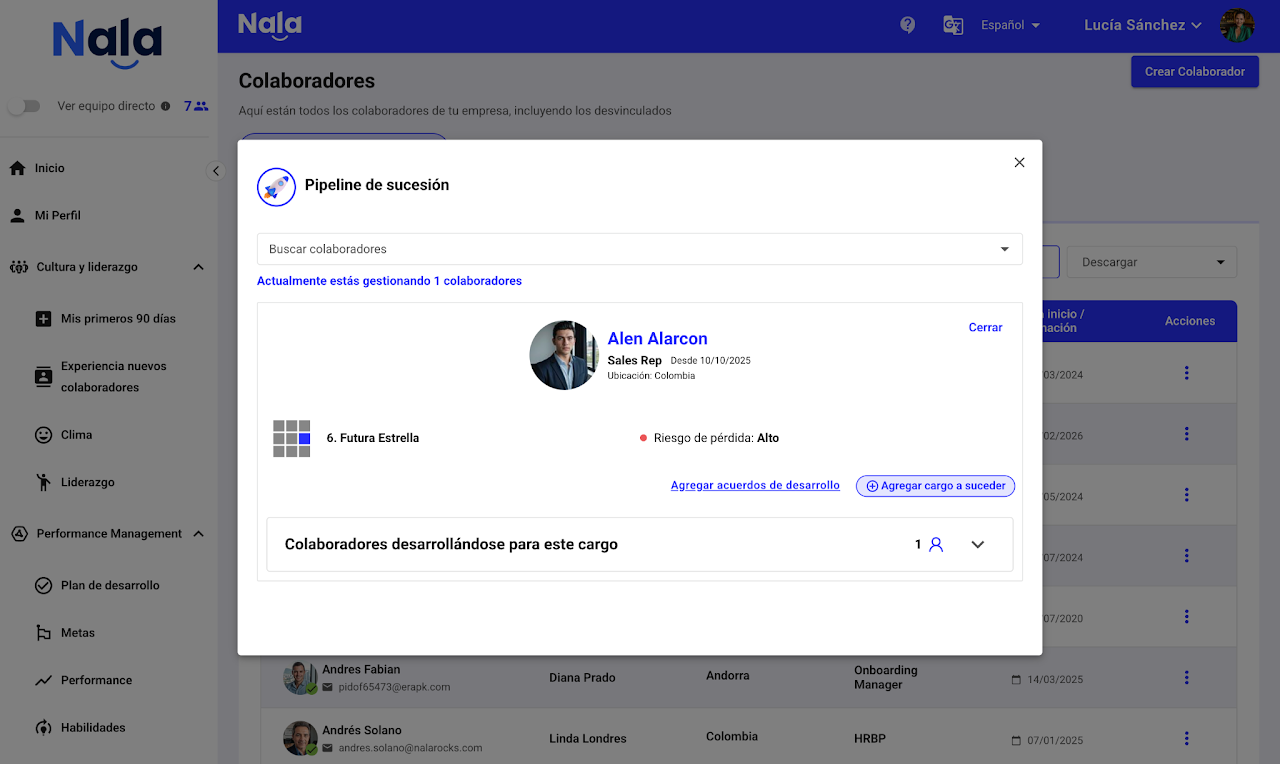Go to Inicio in the sidebar
Viewport: 1280px width, 764px height.
click(x=49, y=168)
